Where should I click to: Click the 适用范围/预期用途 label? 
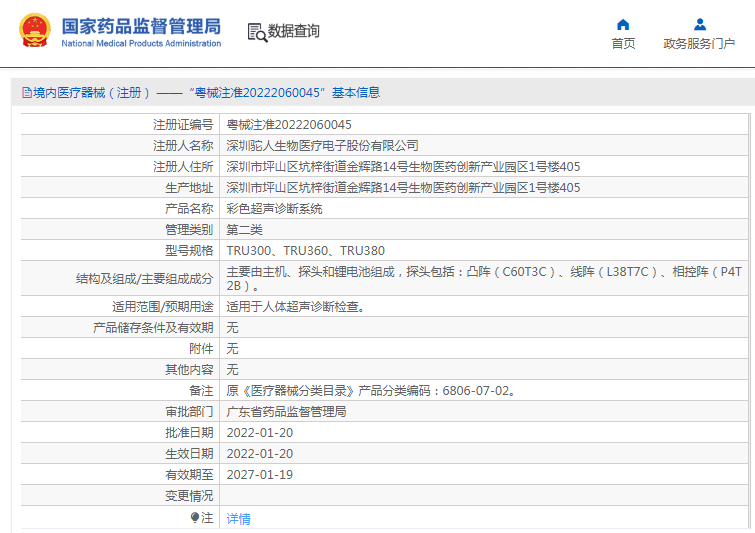[163, 307]
